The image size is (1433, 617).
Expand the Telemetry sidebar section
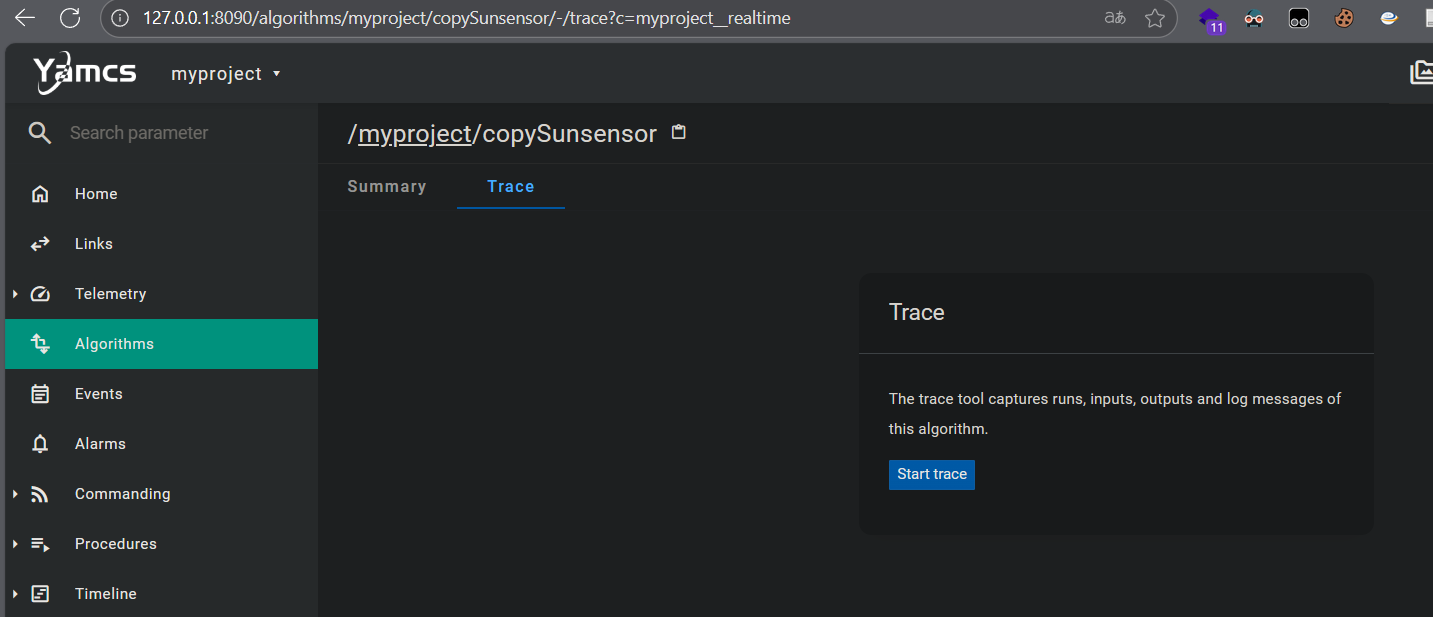tap(15, 294)
